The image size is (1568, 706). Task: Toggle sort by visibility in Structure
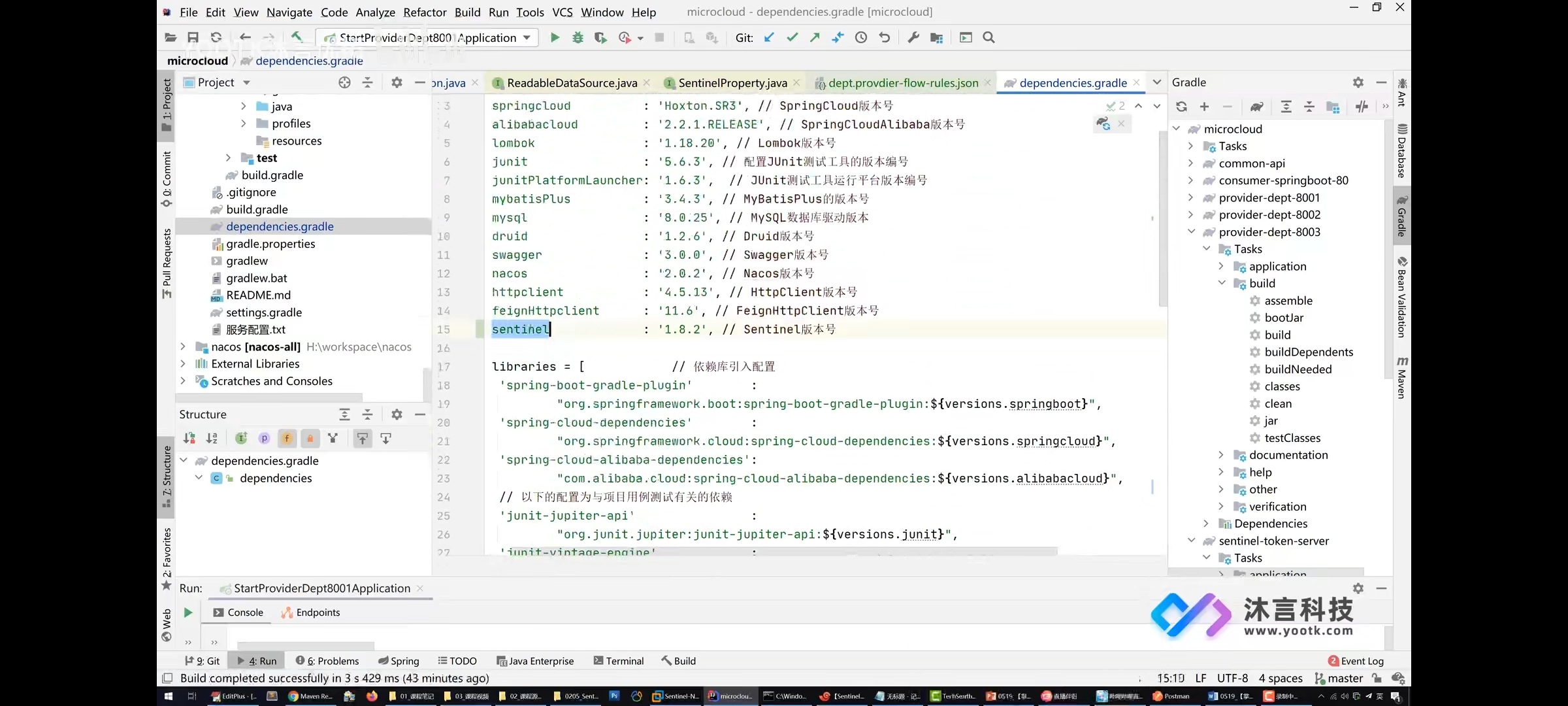point(189,439)
